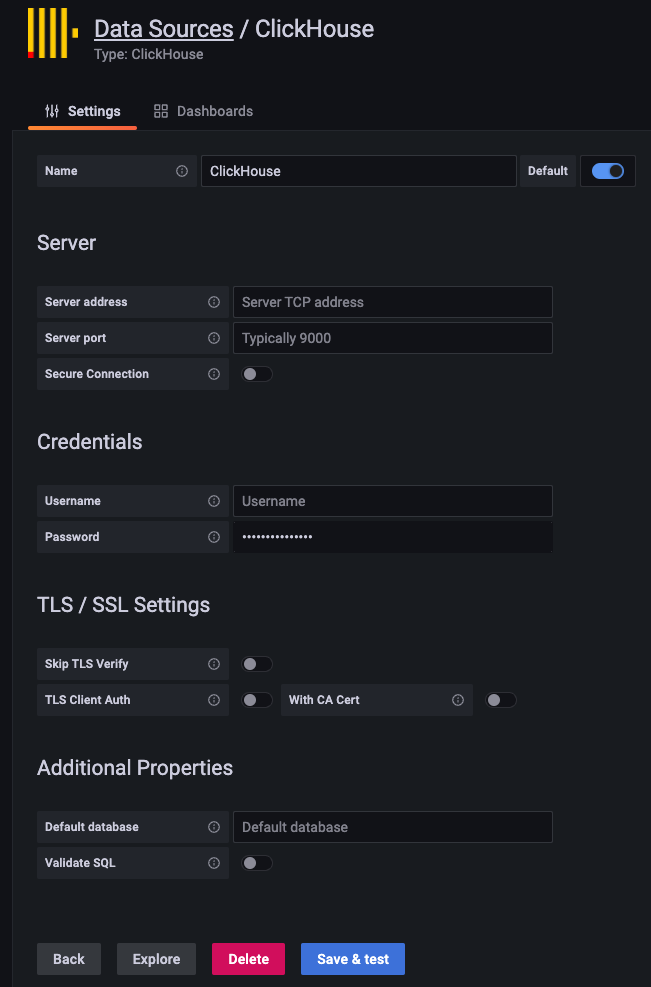This screenshot has height=987, width=651.
Task: Disable the Default data source toggle
Action: (608, 171)
